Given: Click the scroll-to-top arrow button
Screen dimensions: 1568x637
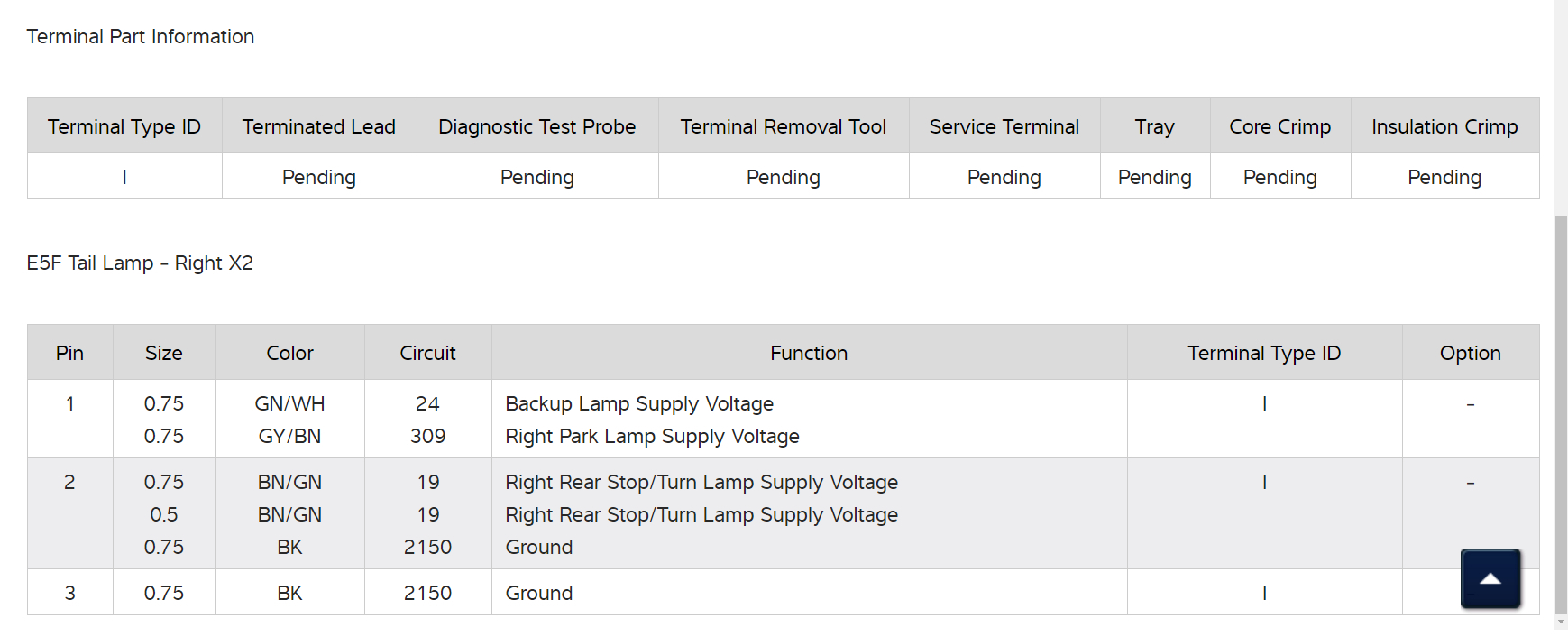Looking at the screenshot, I should [1490, 578].
